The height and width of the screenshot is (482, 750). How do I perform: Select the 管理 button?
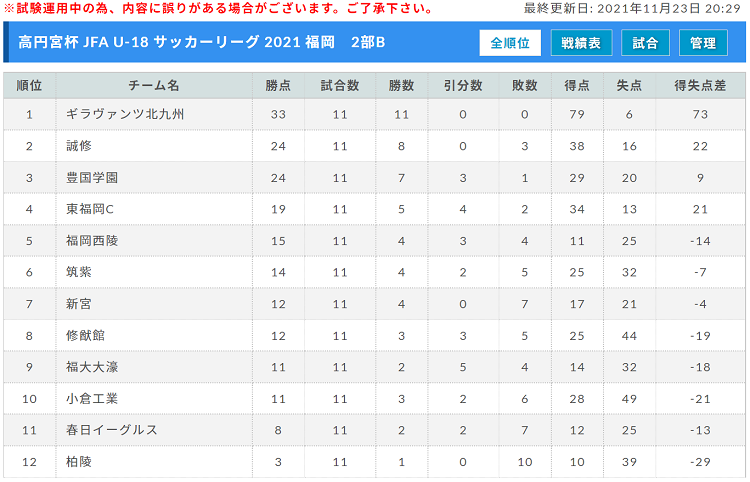point(703,43)
